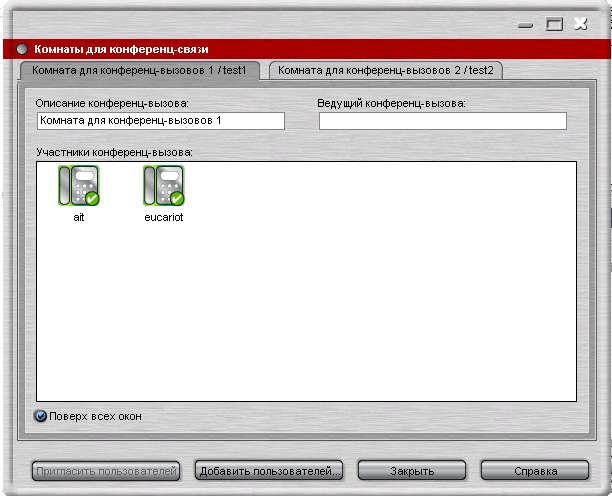The height and width of the screenshot is (496, 612).
Task: Focus the empty Ведущий конференц-вызова field
Action: click(443, 121)
